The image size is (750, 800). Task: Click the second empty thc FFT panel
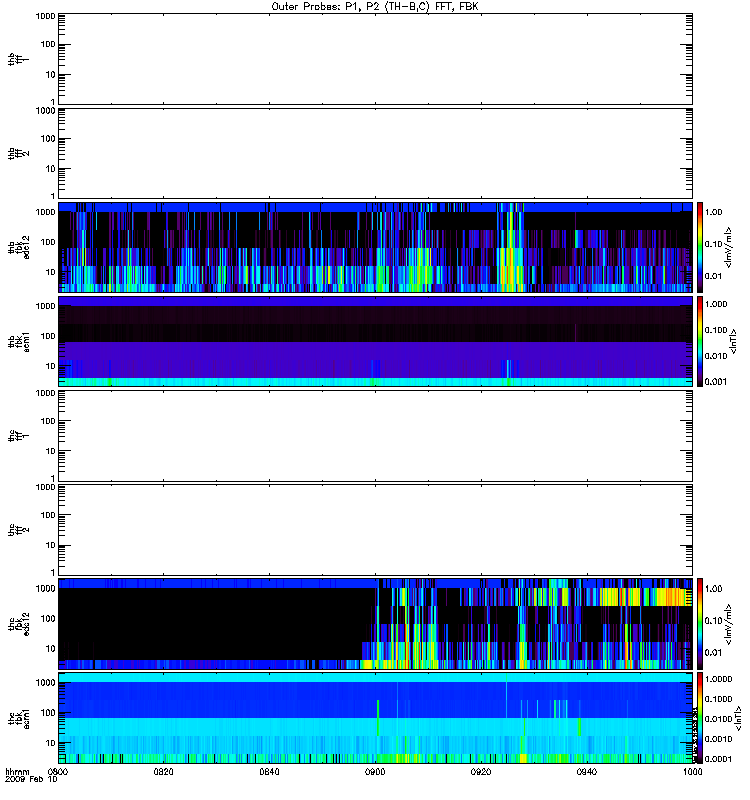pyautogui.click(x=375, y=530)
